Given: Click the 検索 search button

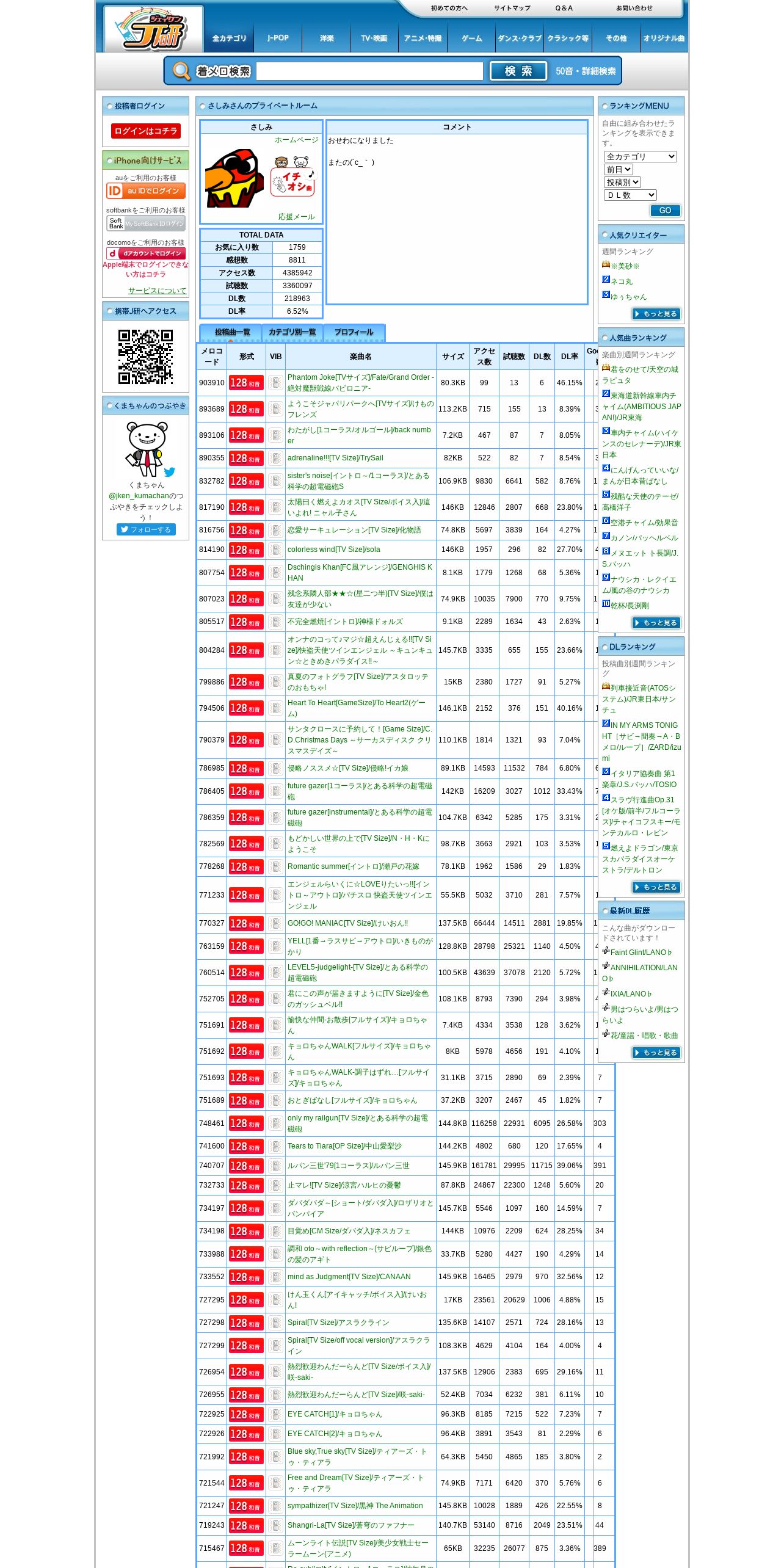Looking at the screenshot, I should tap(518, 71).
